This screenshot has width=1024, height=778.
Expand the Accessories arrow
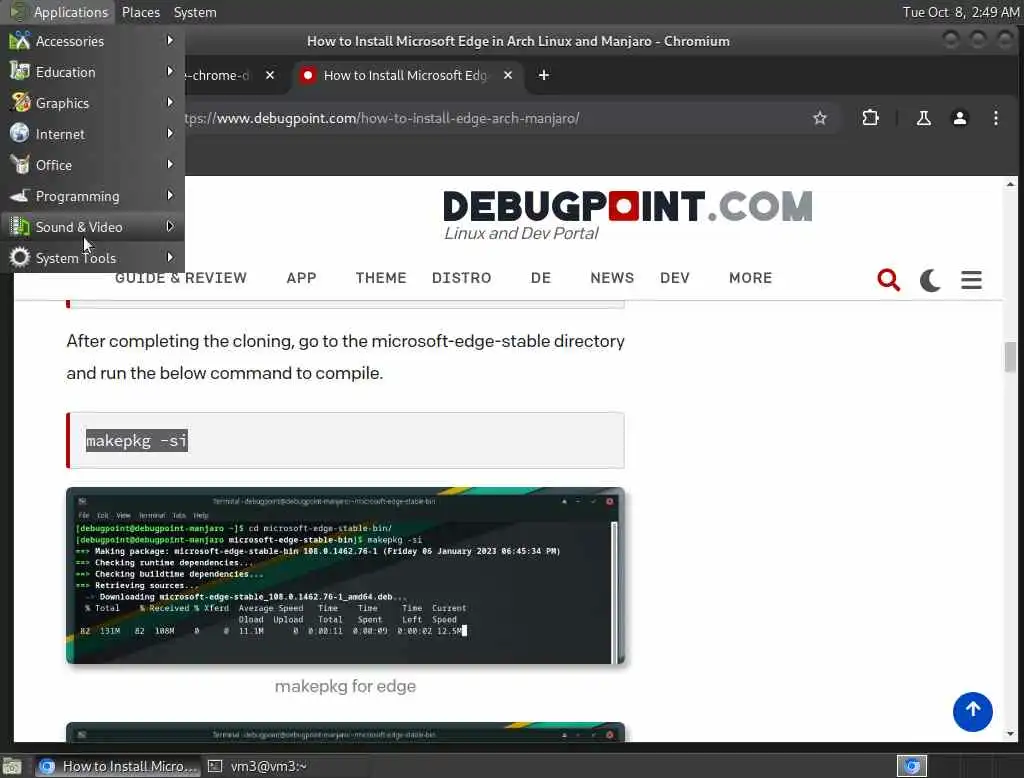tap(170, 41)
